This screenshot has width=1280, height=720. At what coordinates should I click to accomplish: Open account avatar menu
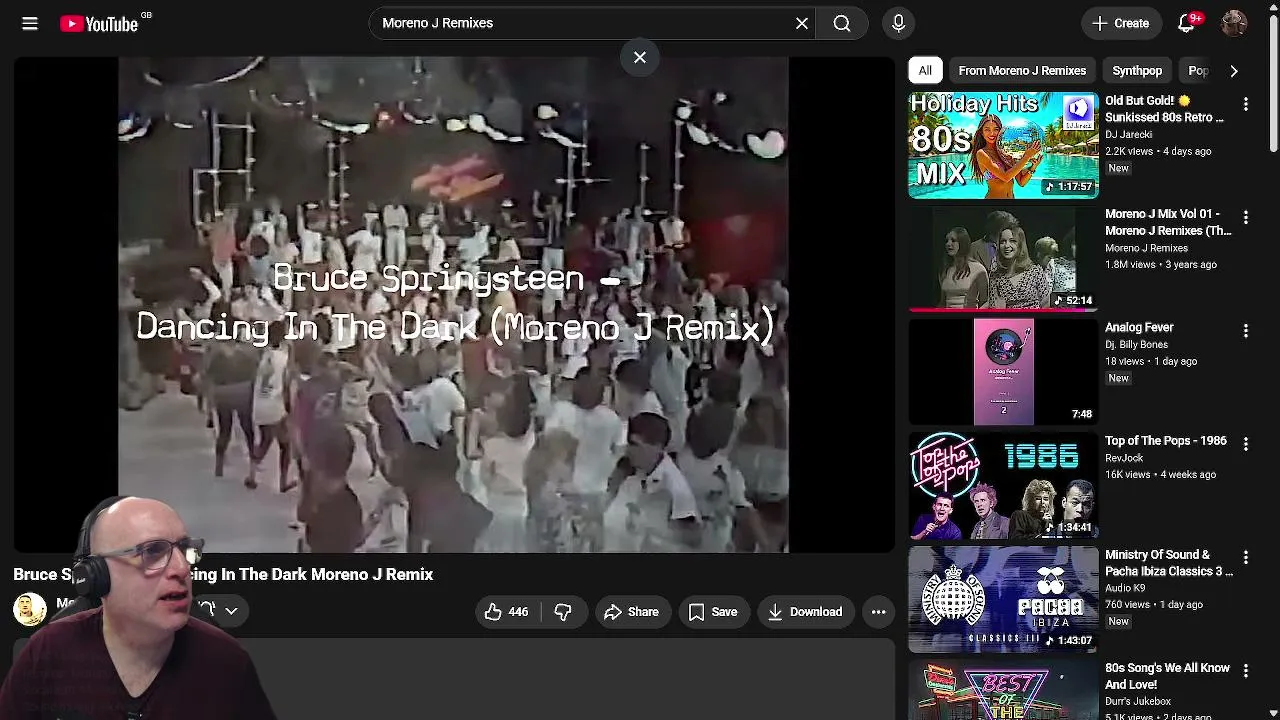pos(1234,23)
